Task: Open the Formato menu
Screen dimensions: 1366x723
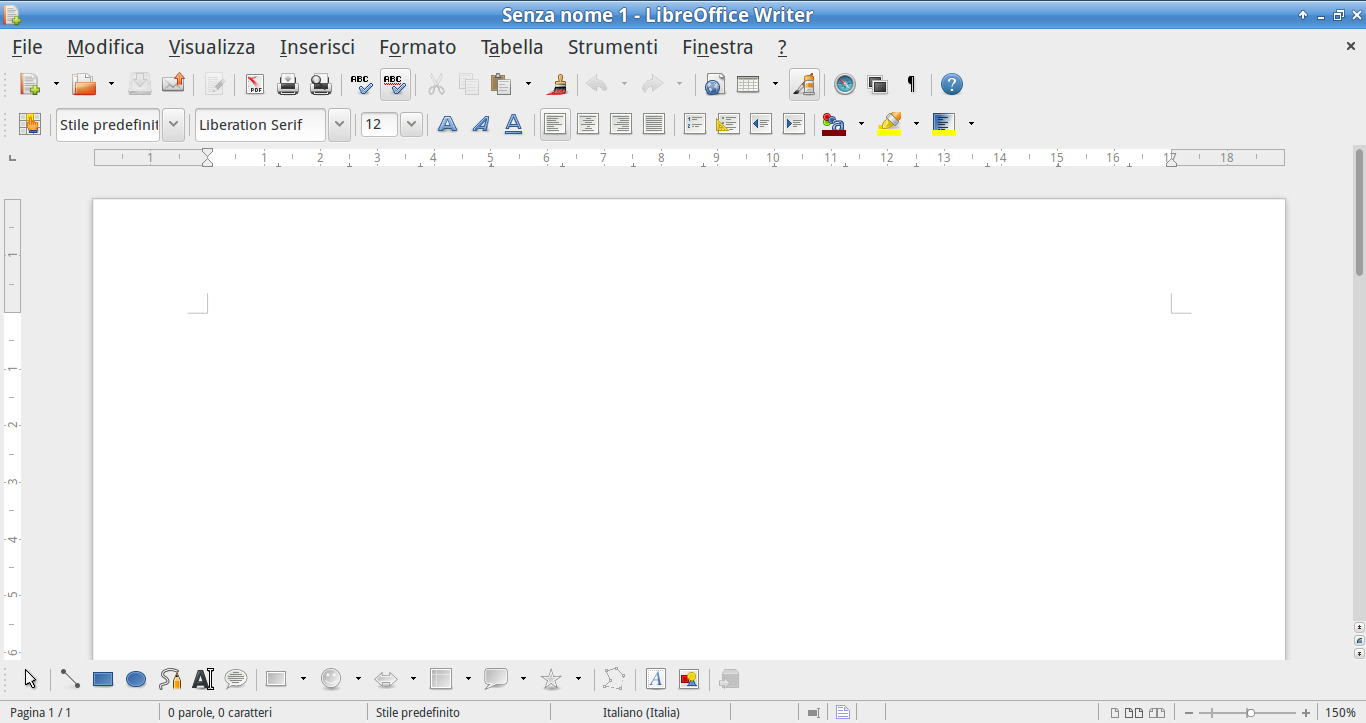Action: click(x=418, y=47)
